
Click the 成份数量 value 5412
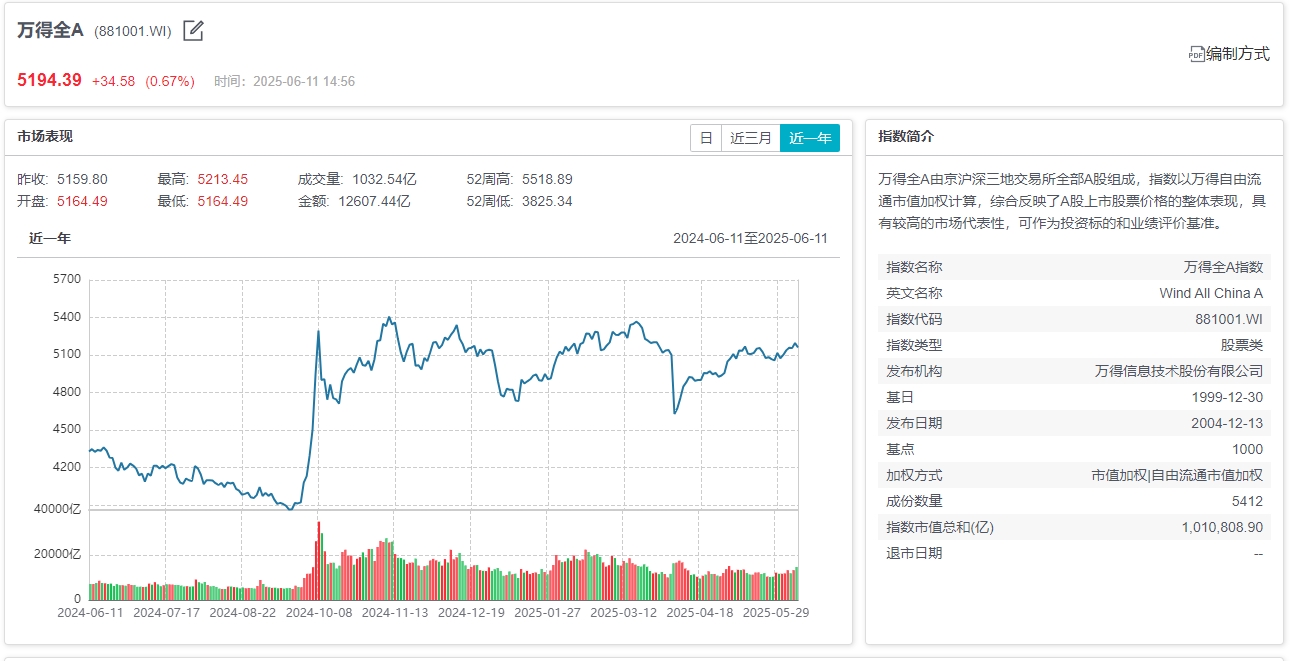tap(1247, 501)
